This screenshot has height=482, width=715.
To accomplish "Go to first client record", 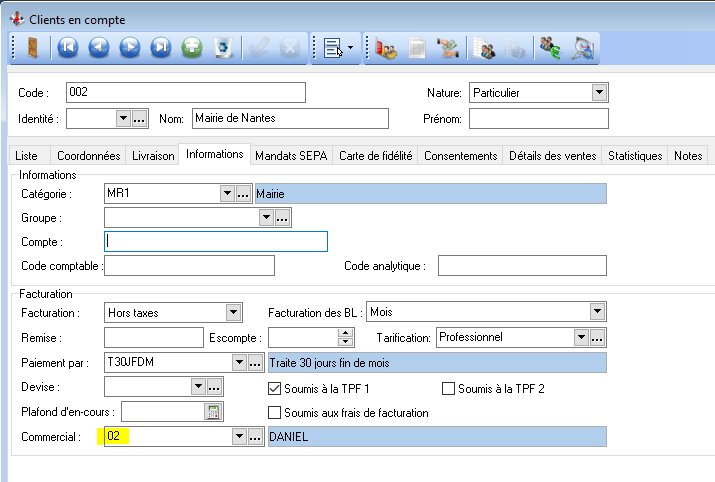I will (67, 47).
